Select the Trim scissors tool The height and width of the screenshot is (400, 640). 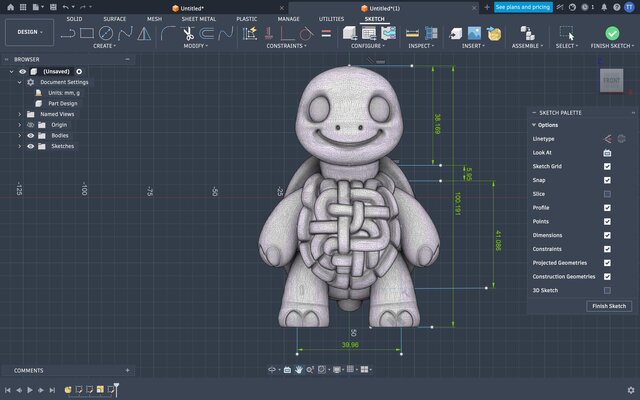tap(188, 33)
